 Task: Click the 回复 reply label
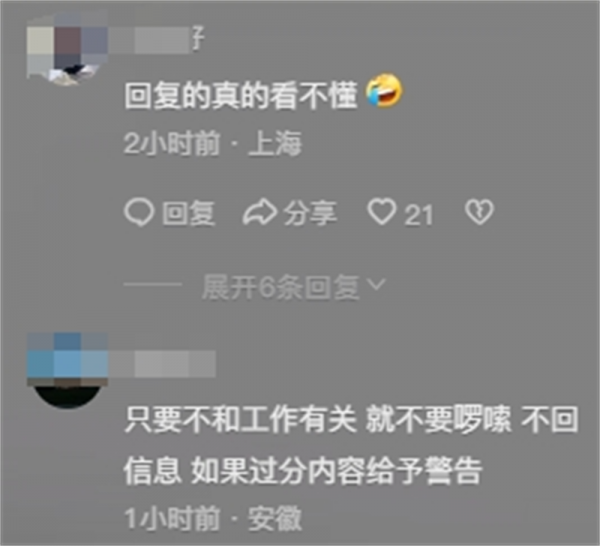click(188, 213)
